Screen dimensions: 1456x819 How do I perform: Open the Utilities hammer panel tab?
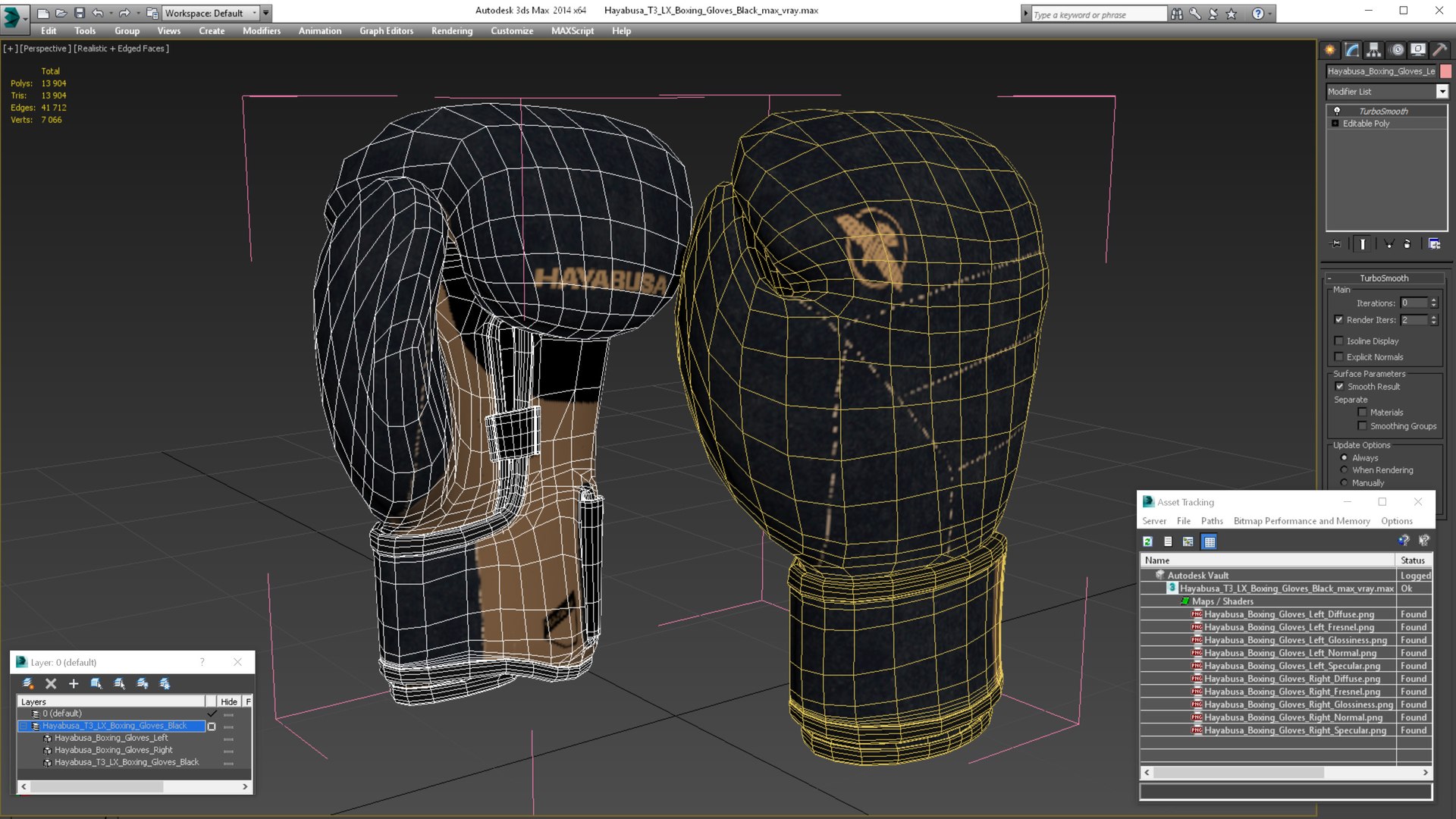(x=1440, y=50)
